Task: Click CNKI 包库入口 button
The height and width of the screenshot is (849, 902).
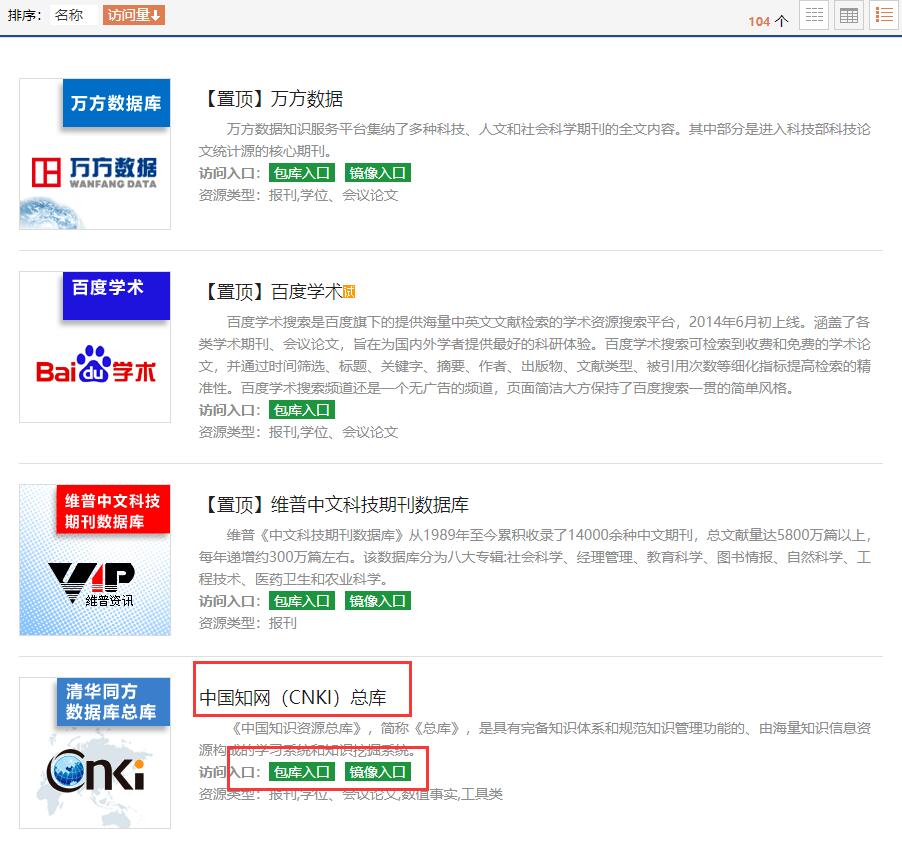Action: [302, 772]
